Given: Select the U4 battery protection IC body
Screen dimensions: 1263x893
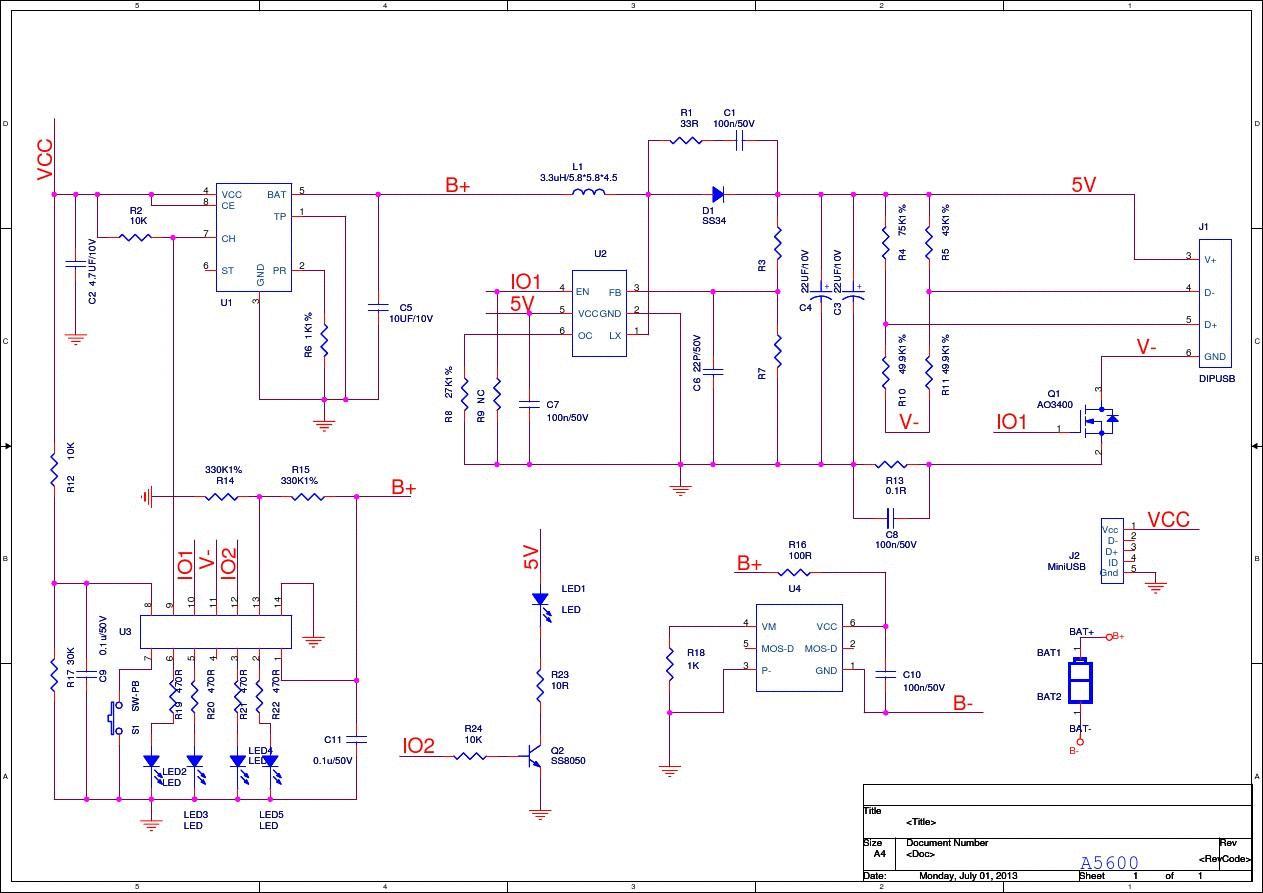Looking at the screenshot, I should coord(798,648).
